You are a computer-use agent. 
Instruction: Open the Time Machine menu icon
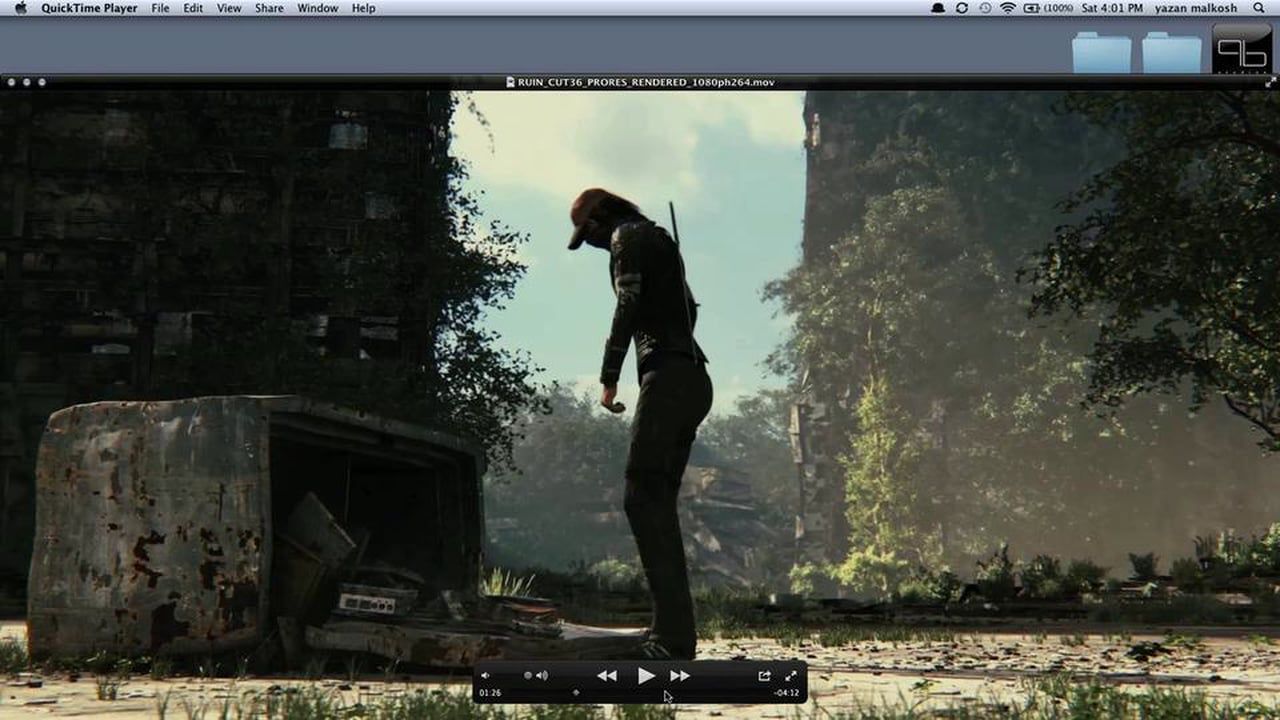pyautogui.click(x=985, y=8)
